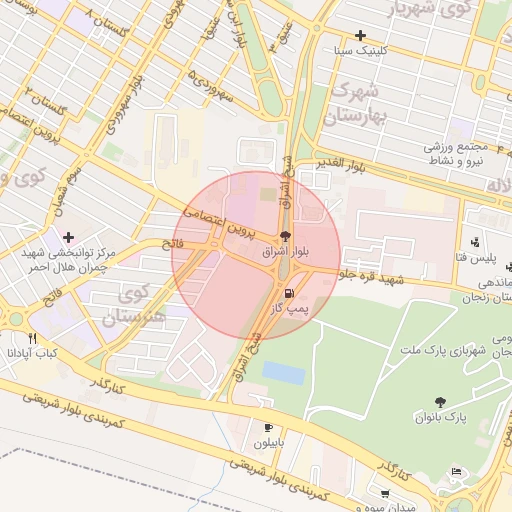Select the شهید قره جلو street label
Viewport: 512px width, 512px height.
click(x=371, y=278)
